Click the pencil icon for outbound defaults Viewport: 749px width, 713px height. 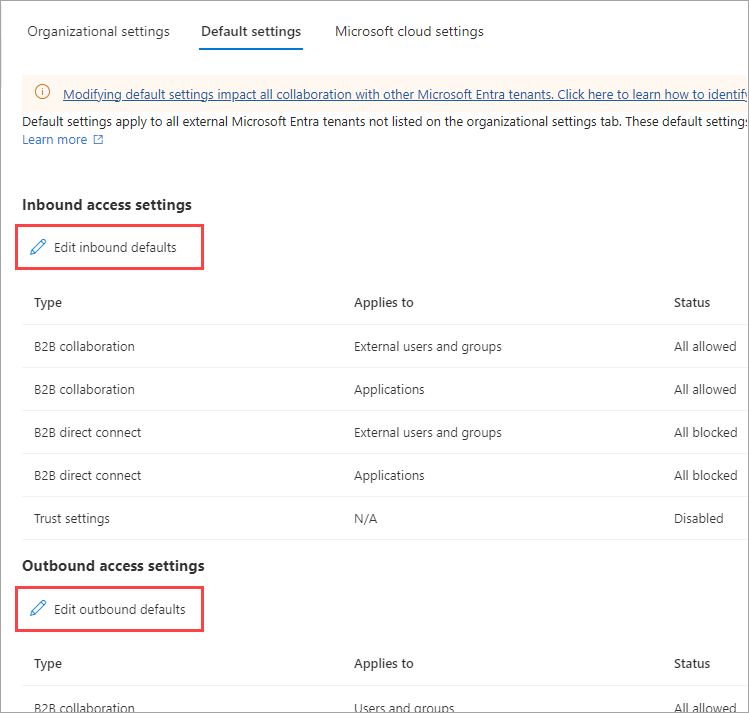(38, 608)
